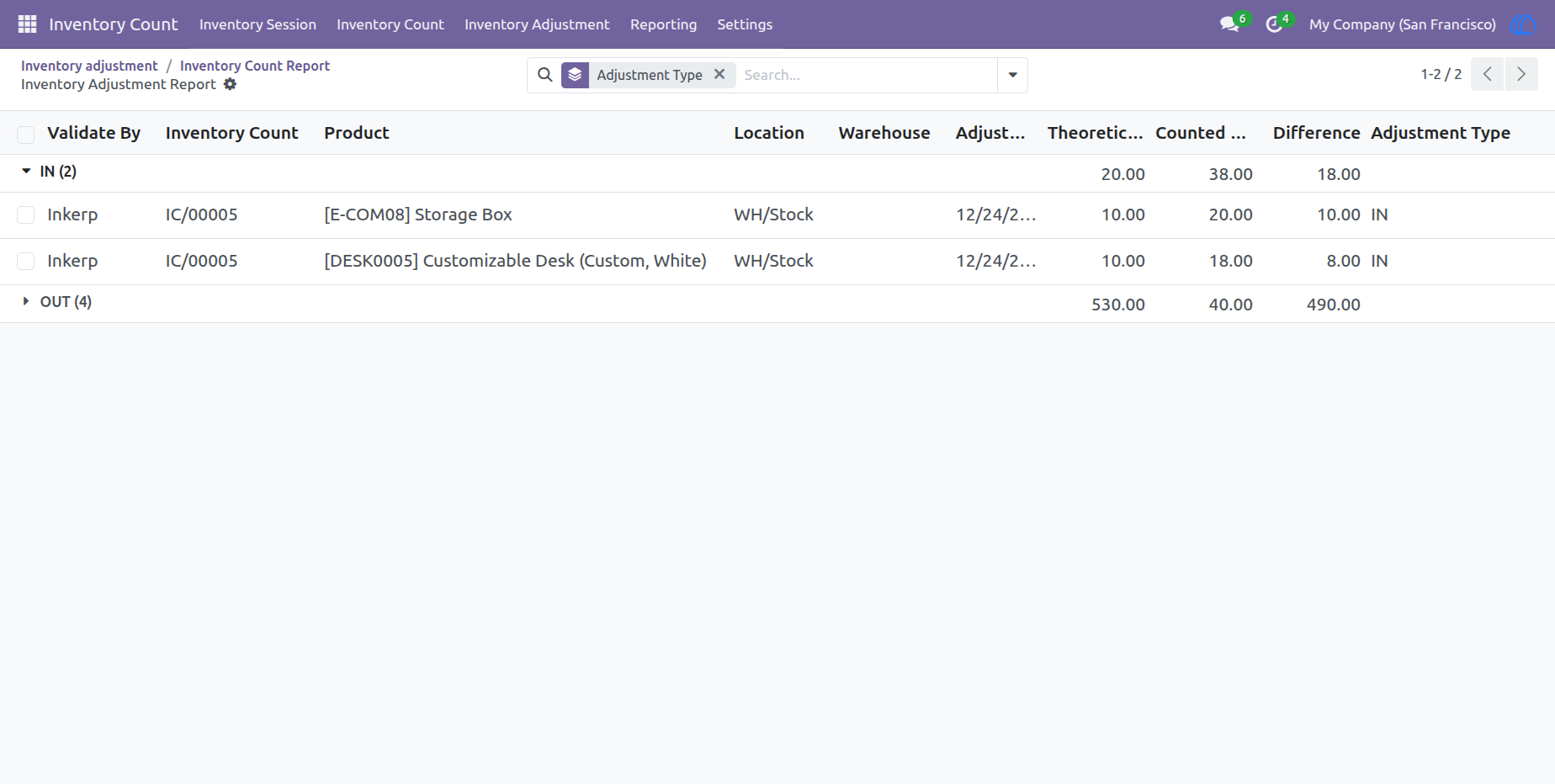Click the search magnifier icon

pyautogui.click(x=545, y=75)
